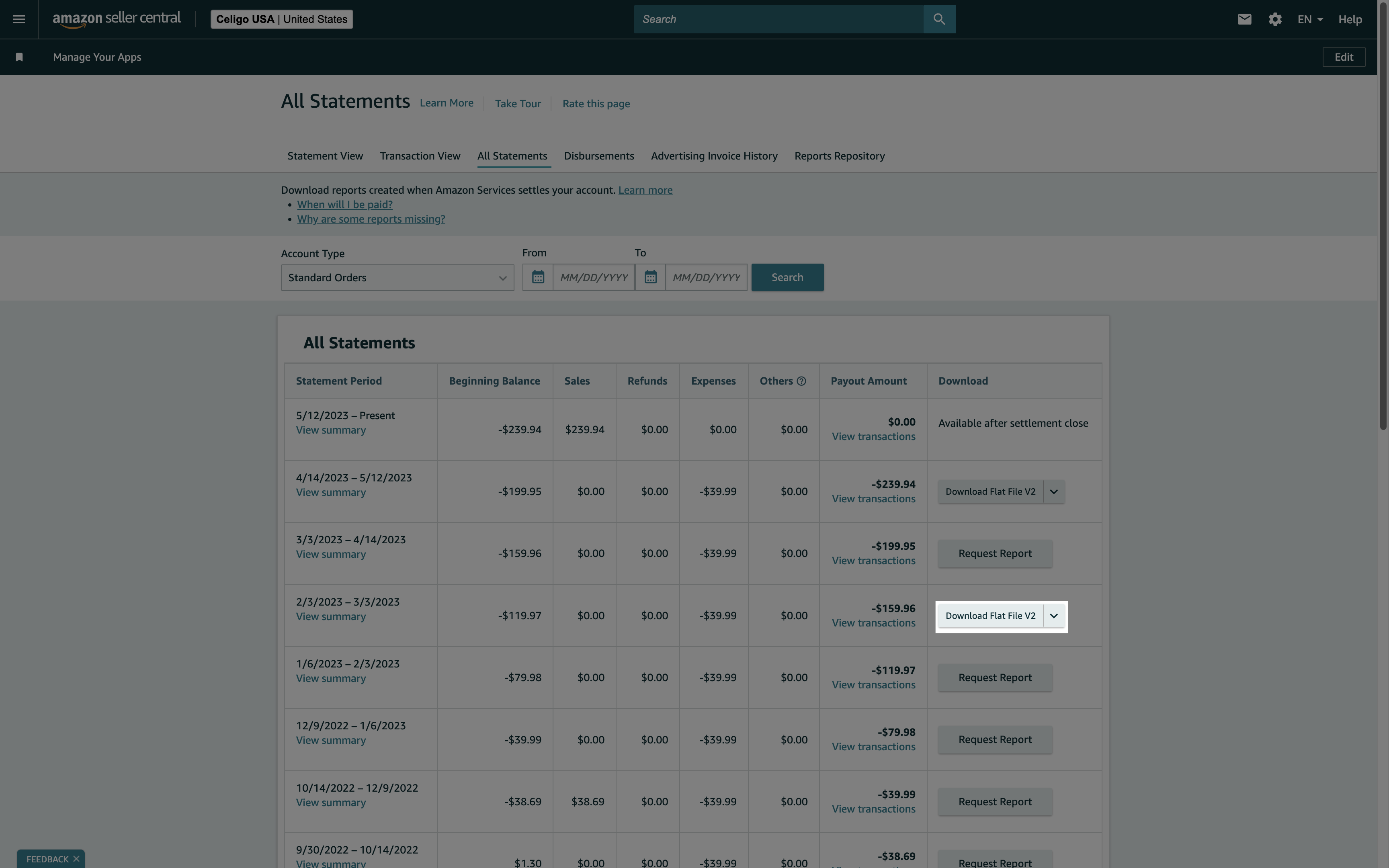Screen dimensions: 1389x868
Task: Expand download options arrow for 2/3/2023 statement
Action: 1054,615
